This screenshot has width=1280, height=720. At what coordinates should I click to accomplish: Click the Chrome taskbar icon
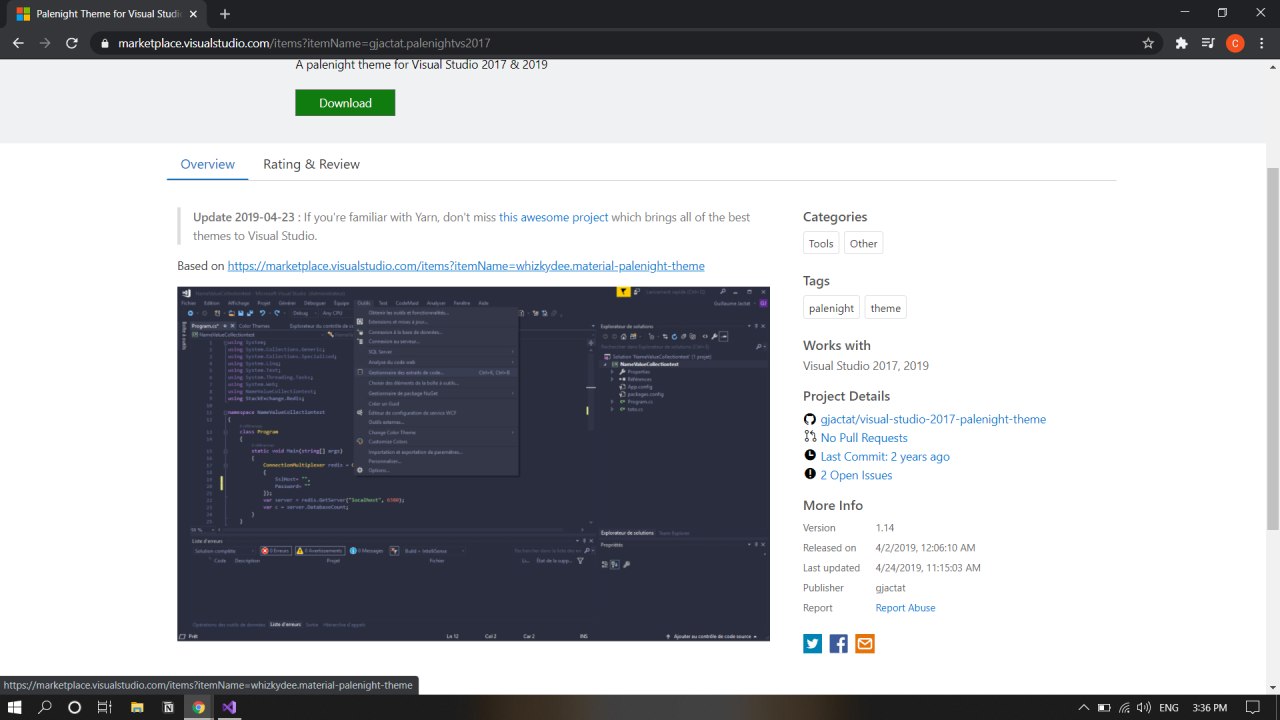[x=199, y=707]
